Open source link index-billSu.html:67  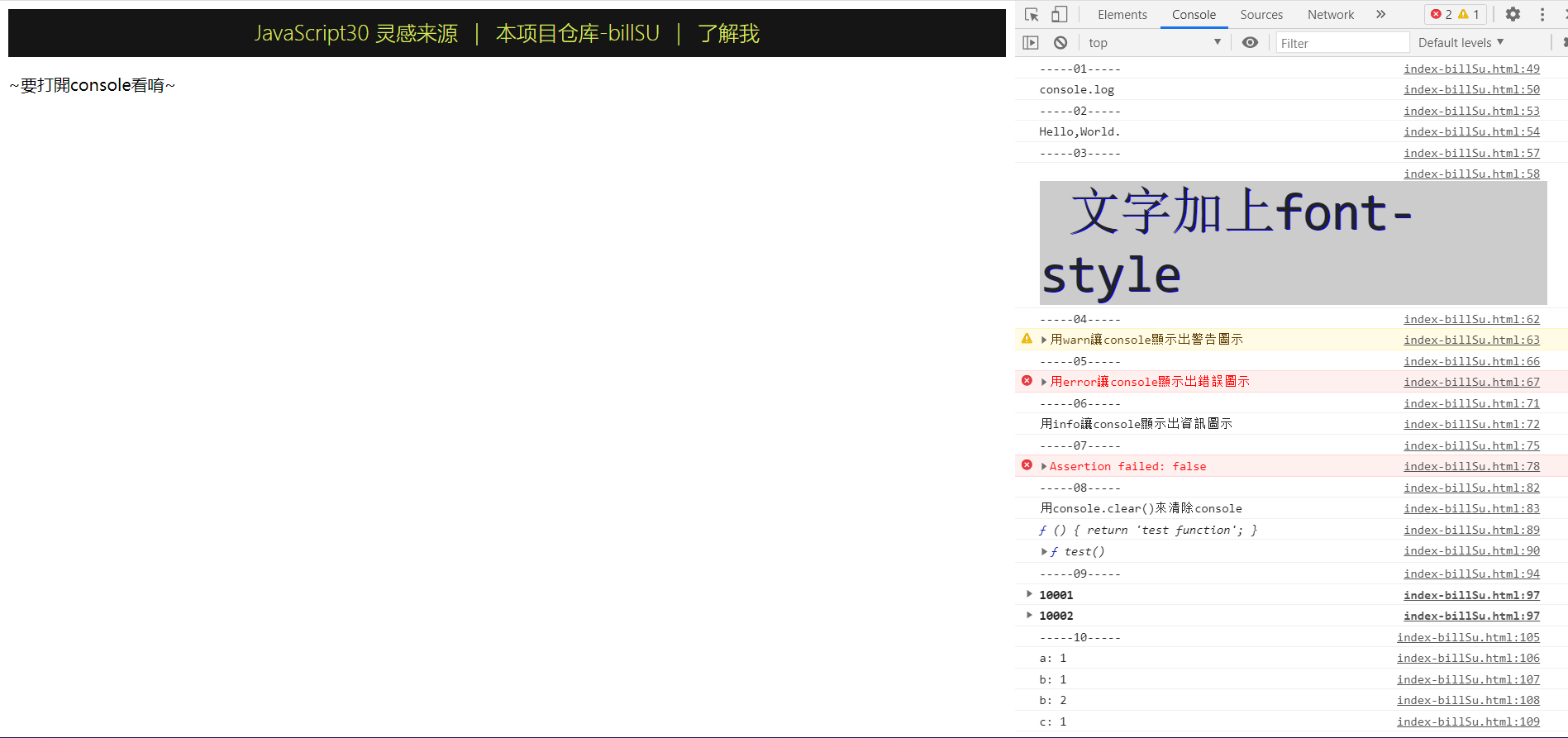click(x=1471, y=382)
